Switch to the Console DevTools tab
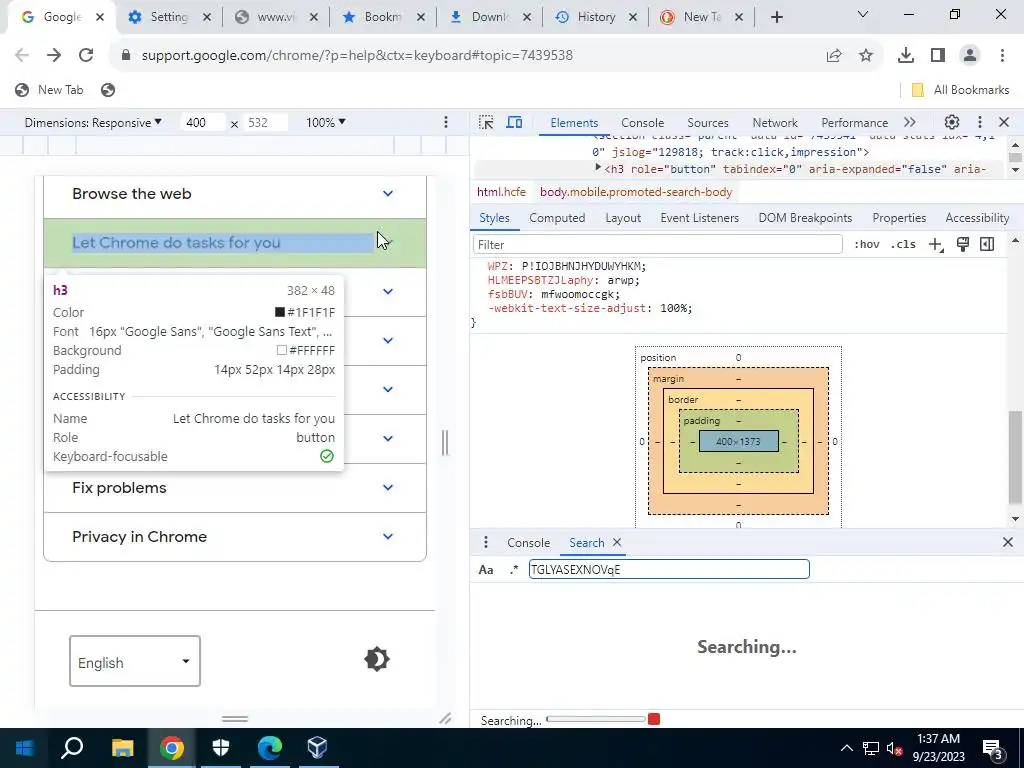The image size is (1024, 768). point(643,123)
